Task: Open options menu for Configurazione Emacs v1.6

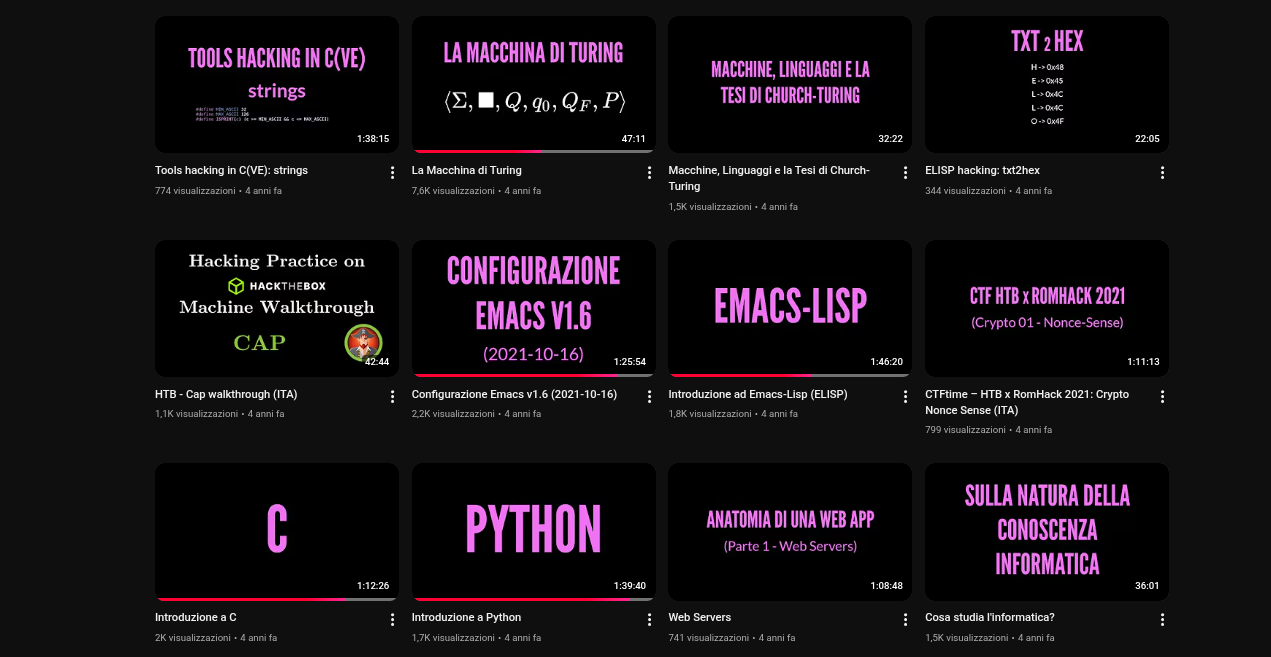Action: point(649,397)
